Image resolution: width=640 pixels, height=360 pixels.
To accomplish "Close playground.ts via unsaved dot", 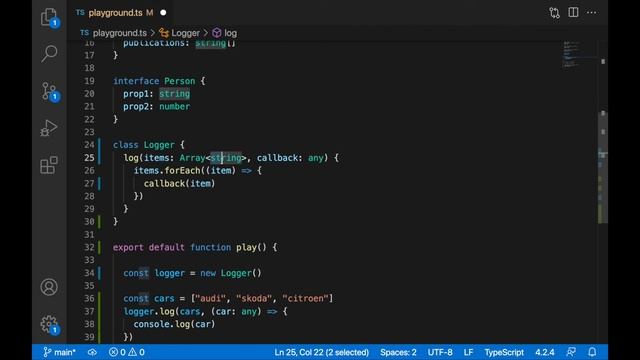I will tap(163, 13).
